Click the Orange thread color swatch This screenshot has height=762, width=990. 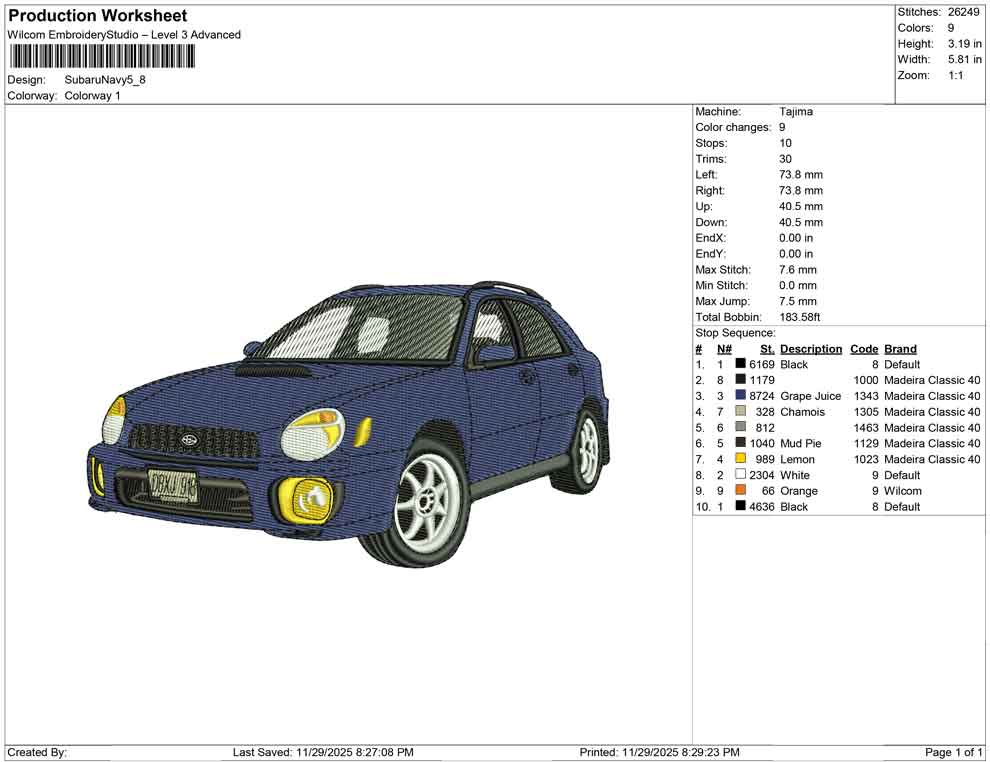tap(740, 491)
